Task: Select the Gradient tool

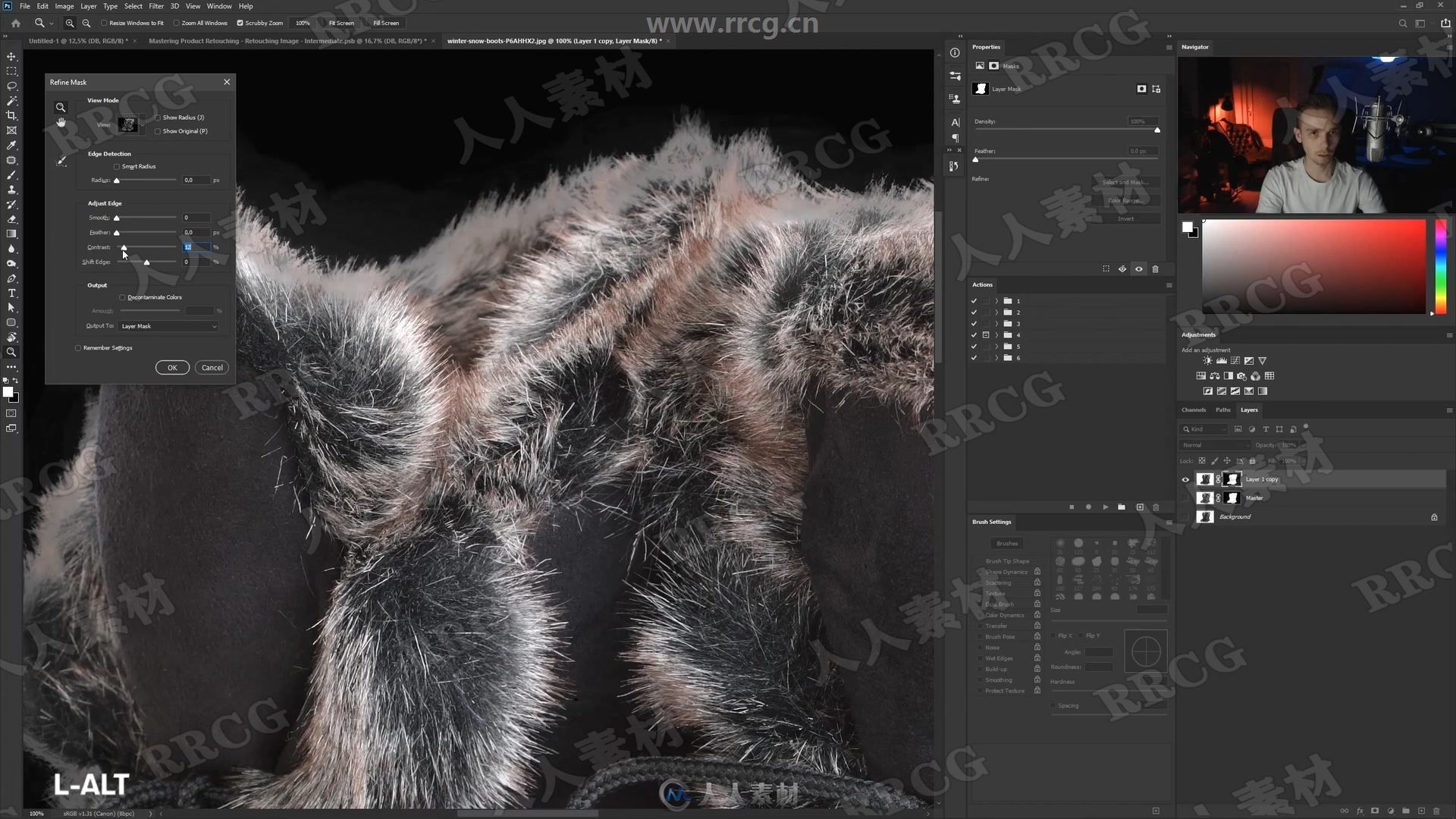Action: pyautogui.click(x=11, y=234)
